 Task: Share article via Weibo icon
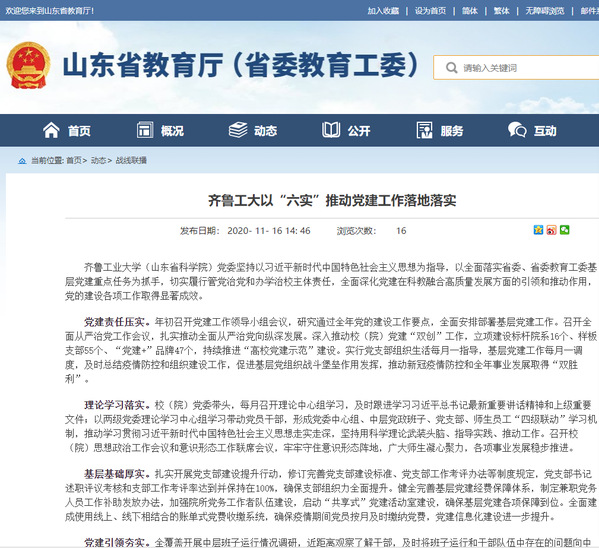click(551, 230)
